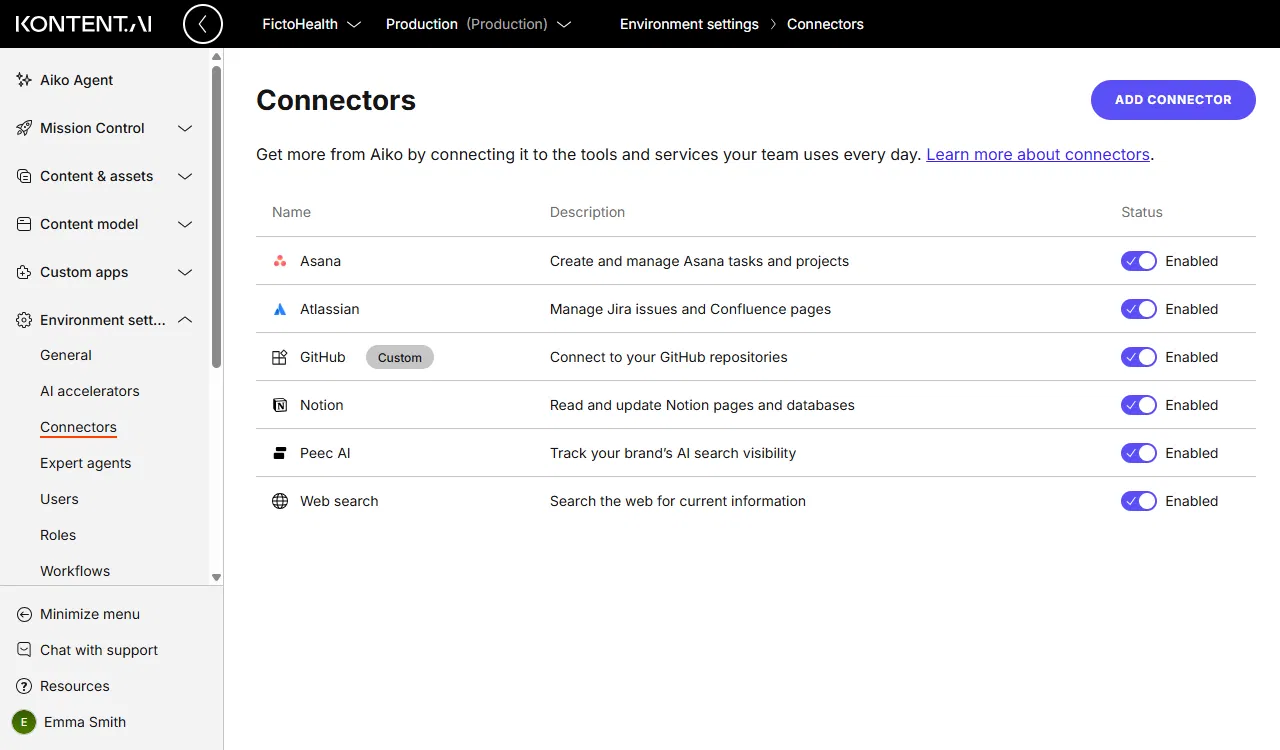Select Connectors in the sidebar
Viewport: 1280px width, 750px height.
tap(78, 427)
